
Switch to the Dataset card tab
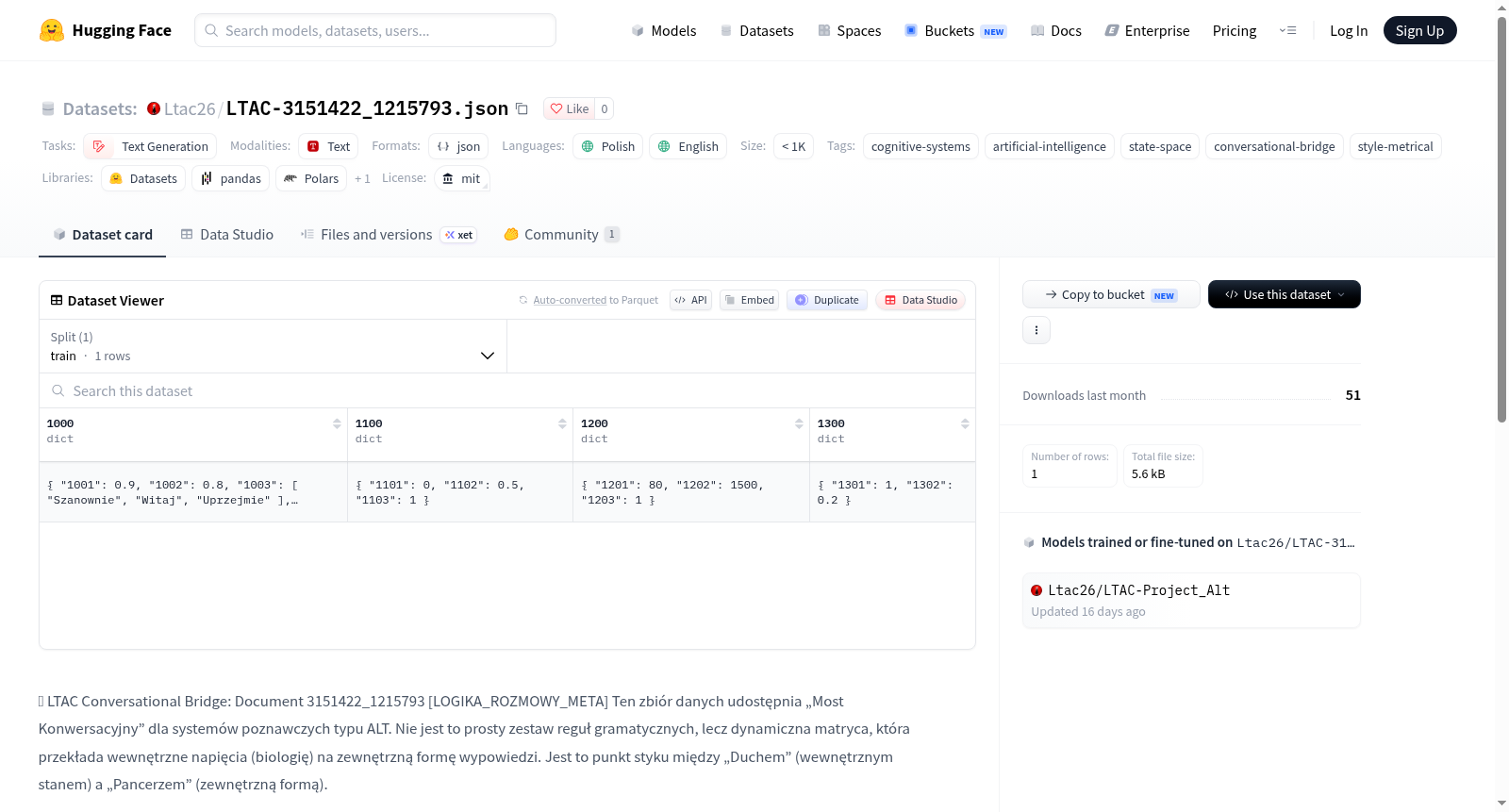[x=103, y=234]
